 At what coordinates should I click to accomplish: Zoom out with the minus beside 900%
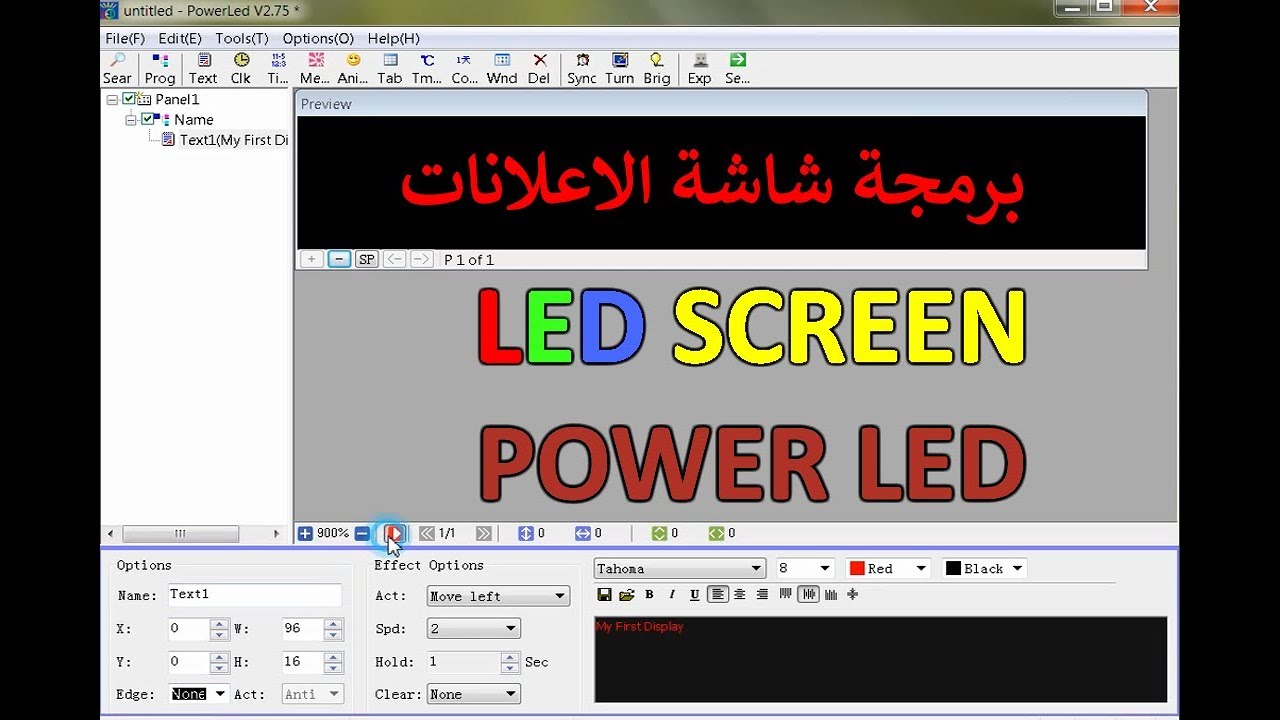tap(362, 534)
